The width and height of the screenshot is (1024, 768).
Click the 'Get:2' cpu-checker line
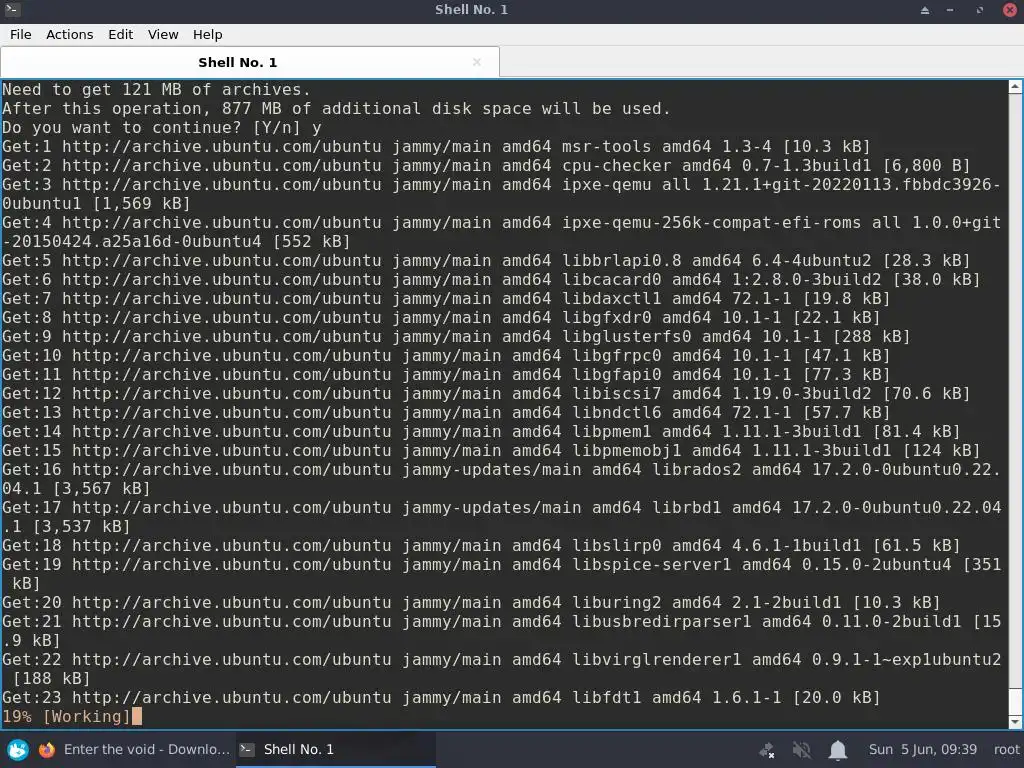[486, 165]
